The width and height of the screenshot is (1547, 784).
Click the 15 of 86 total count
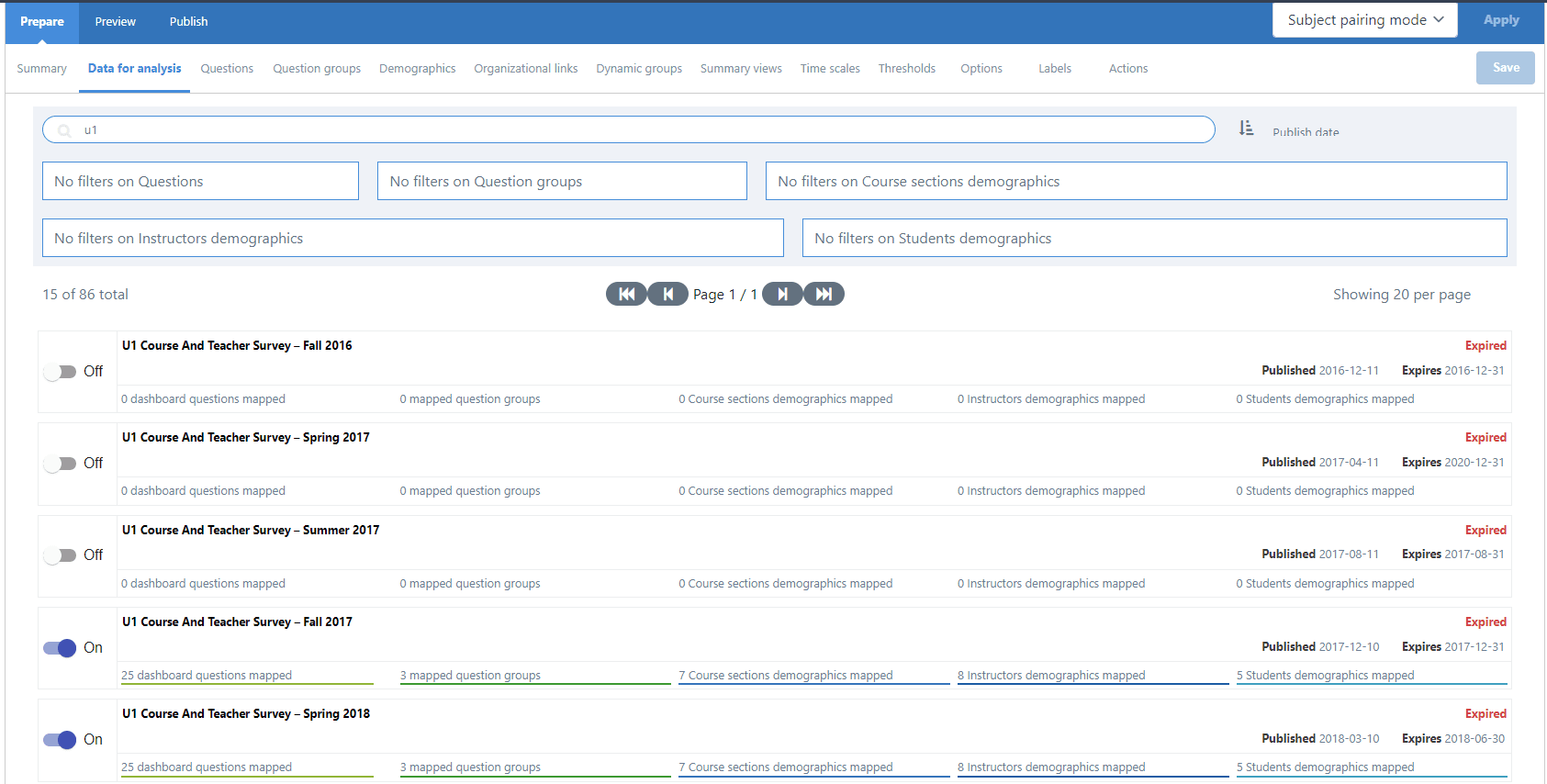pos(85,295)
